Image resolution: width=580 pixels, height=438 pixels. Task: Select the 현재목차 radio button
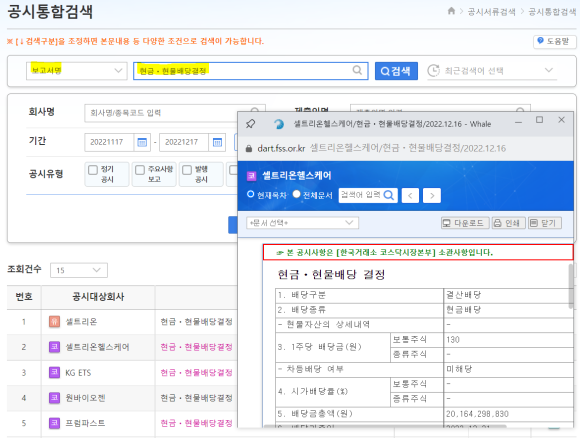click(250, 194)
